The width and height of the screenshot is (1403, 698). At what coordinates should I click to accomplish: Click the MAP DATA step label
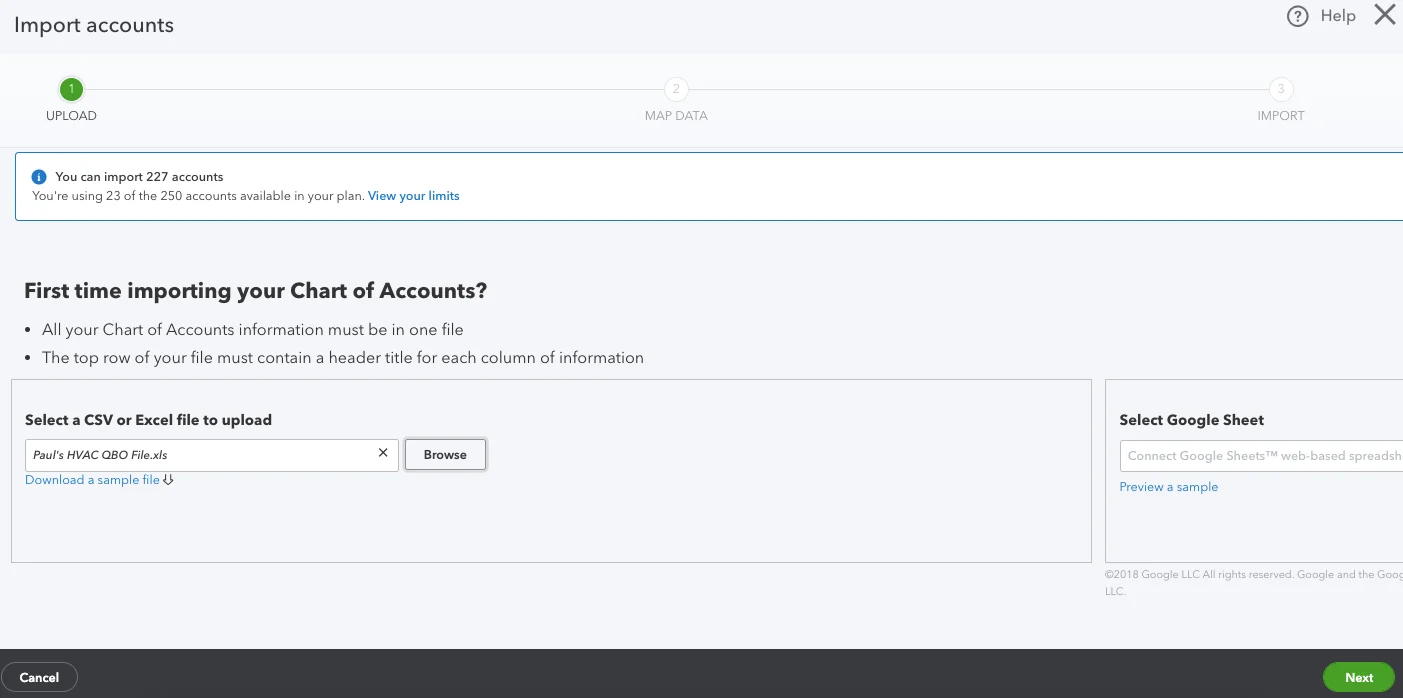tap(676, 116)
